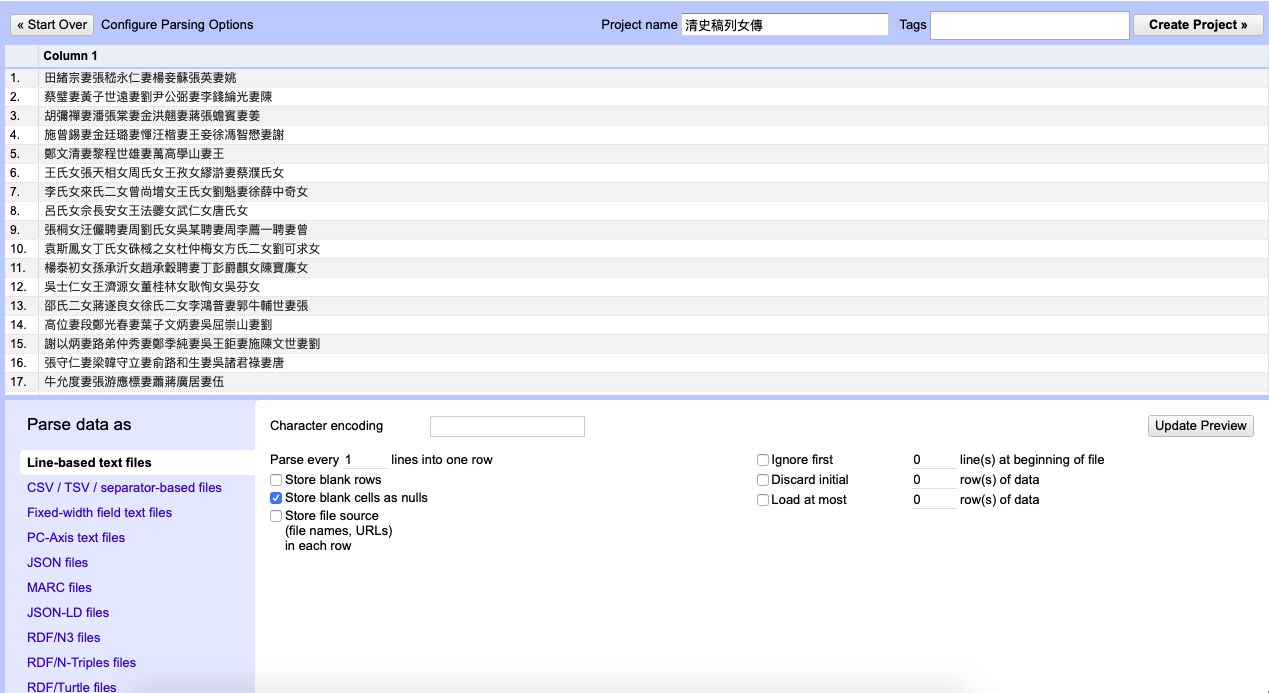Select MARC files format
Viewport: 1269px width, 693px height.
click(59, 588)
